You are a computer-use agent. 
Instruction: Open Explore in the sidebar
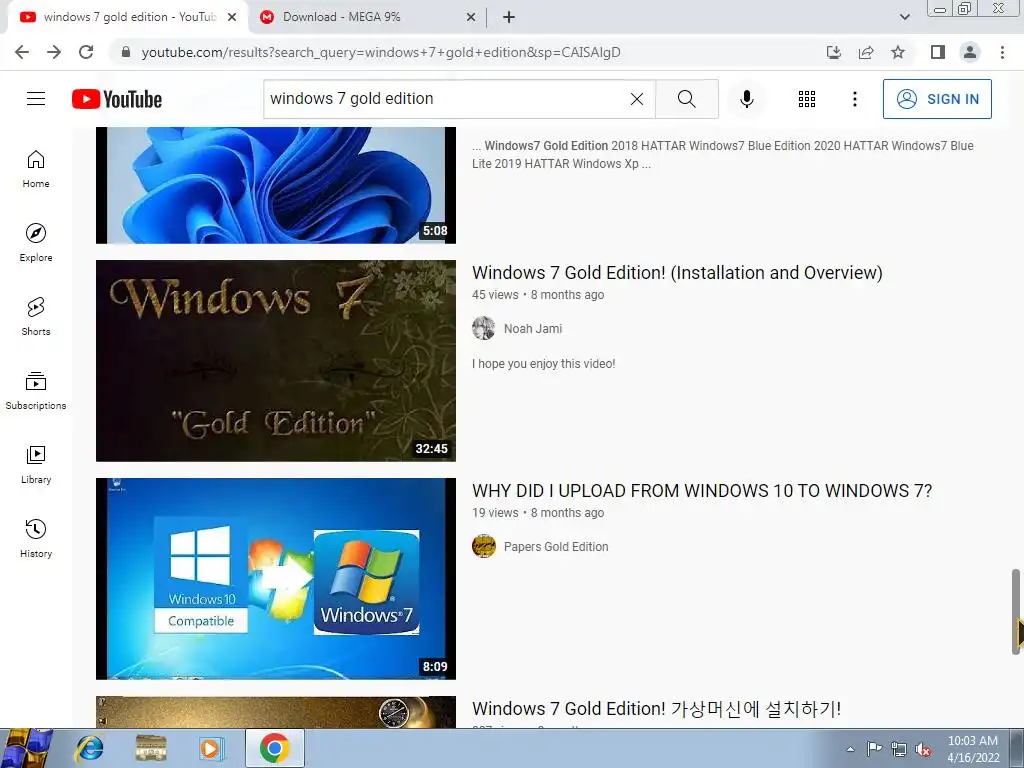36,242
